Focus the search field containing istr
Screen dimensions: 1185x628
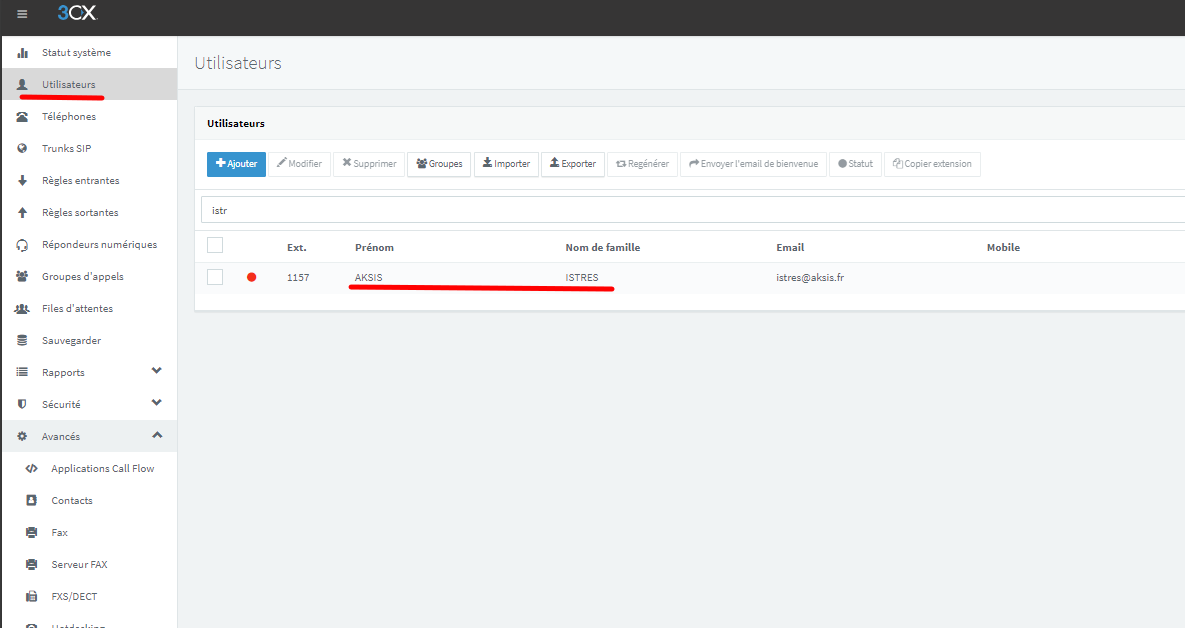[x=692, y=210]
